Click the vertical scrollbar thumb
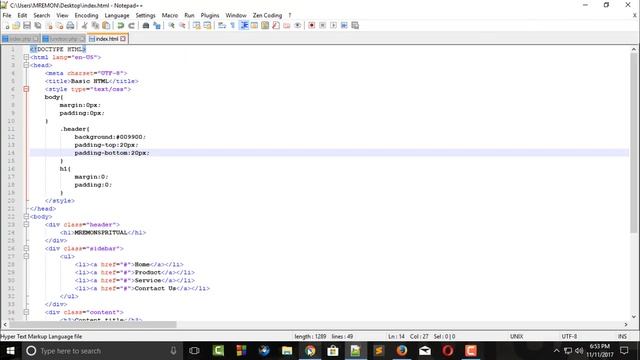This screenshot has height=360, width=640. click(633, 143)
